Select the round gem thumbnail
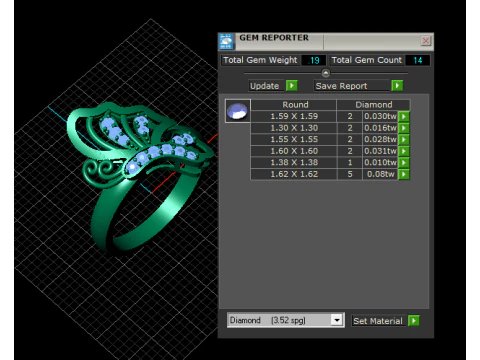The image size is (480, 360). (237, 111)
